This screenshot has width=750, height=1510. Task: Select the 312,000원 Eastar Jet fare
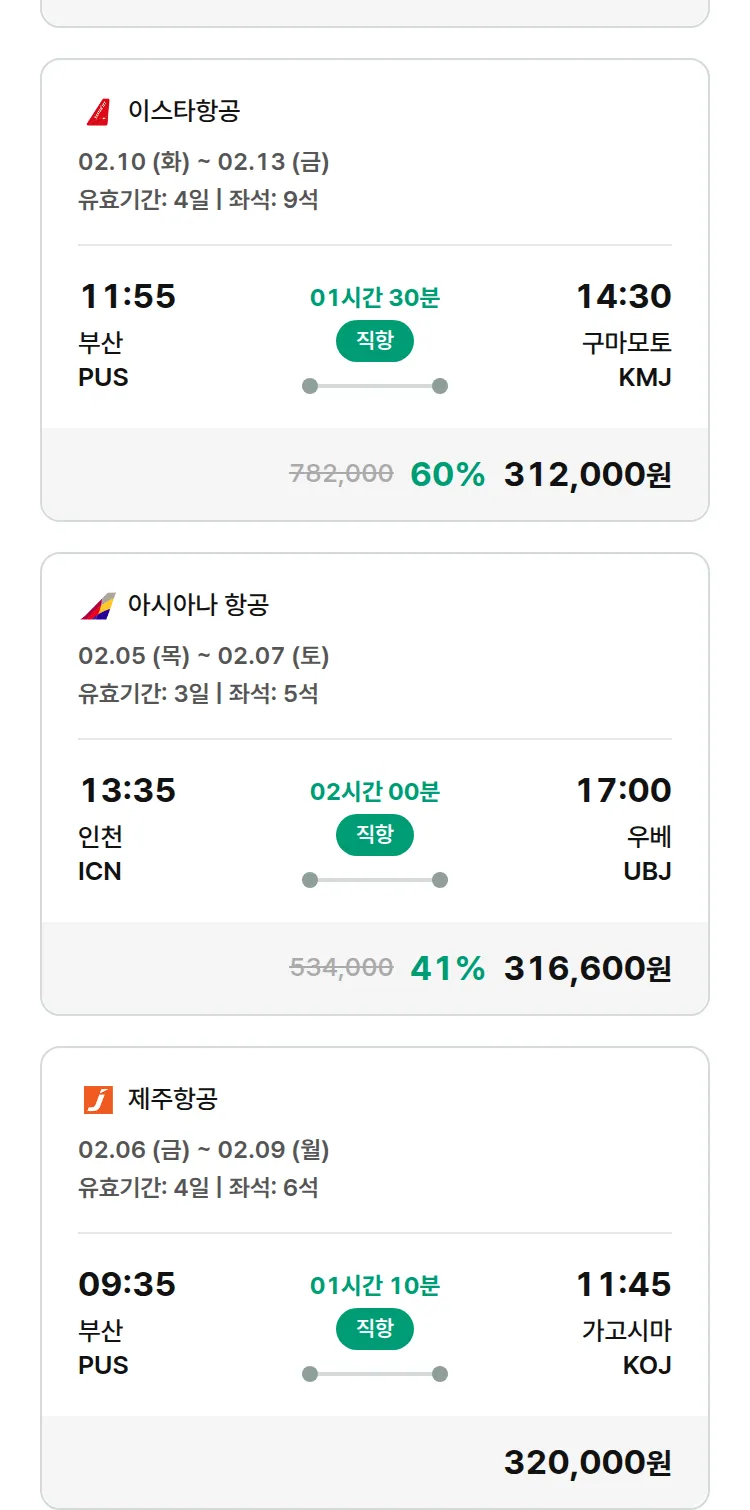pos(587,474)
